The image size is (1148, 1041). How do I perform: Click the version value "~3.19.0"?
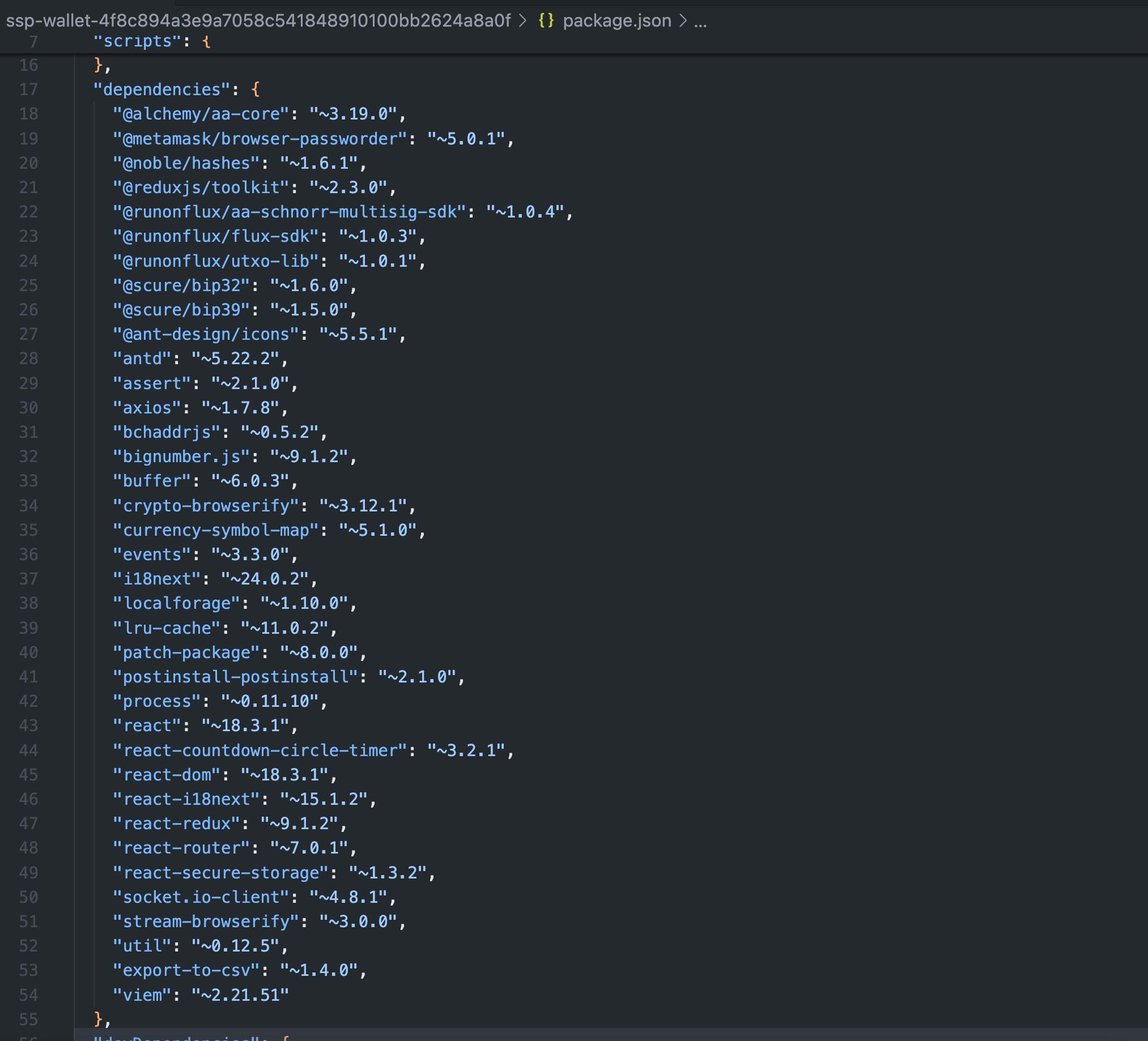tap(353, 114)
